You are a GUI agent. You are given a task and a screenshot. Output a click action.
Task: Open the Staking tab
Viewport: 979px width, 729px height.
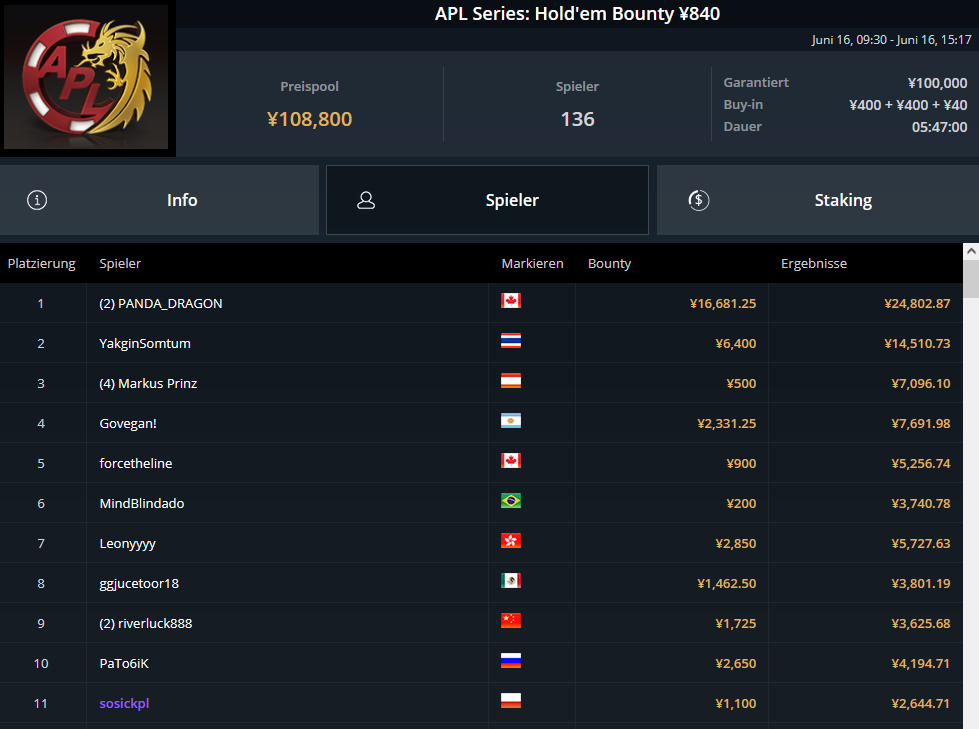[x=818, y=200]
